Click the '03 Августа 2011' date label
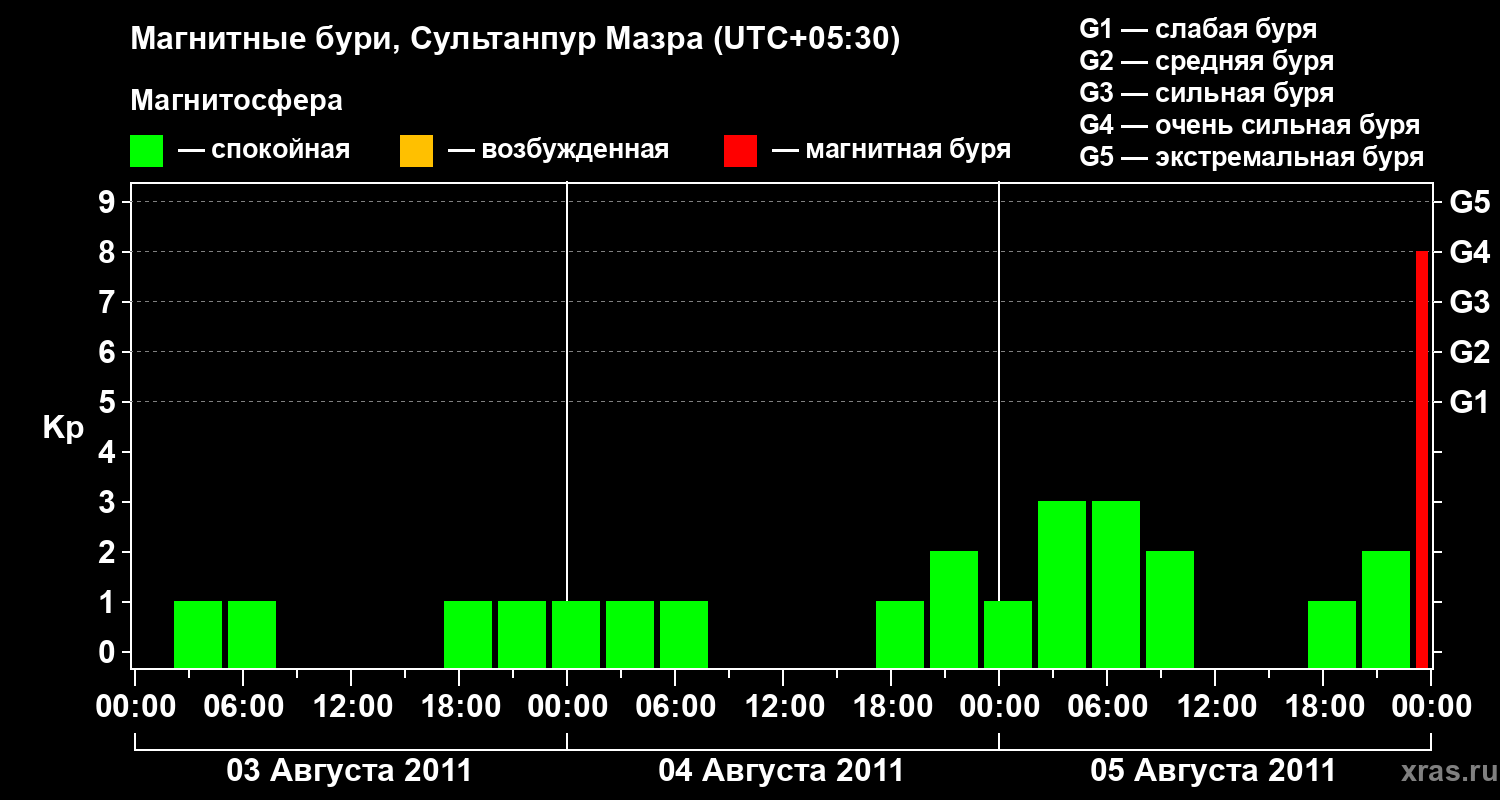This screenshot has height=800, width=1500. coord(349,771)
